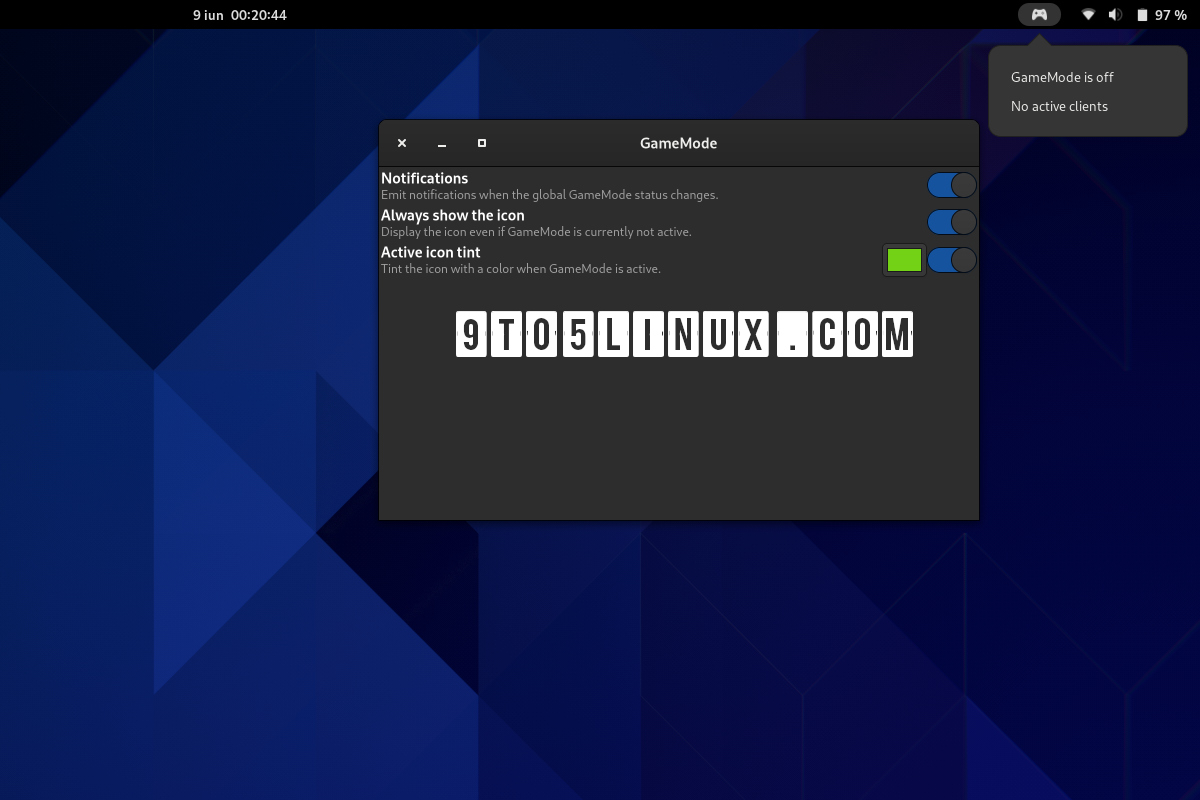Toggle the Notifications switch off
This screenshot has height=800, width=1200.
pos(951,185)
